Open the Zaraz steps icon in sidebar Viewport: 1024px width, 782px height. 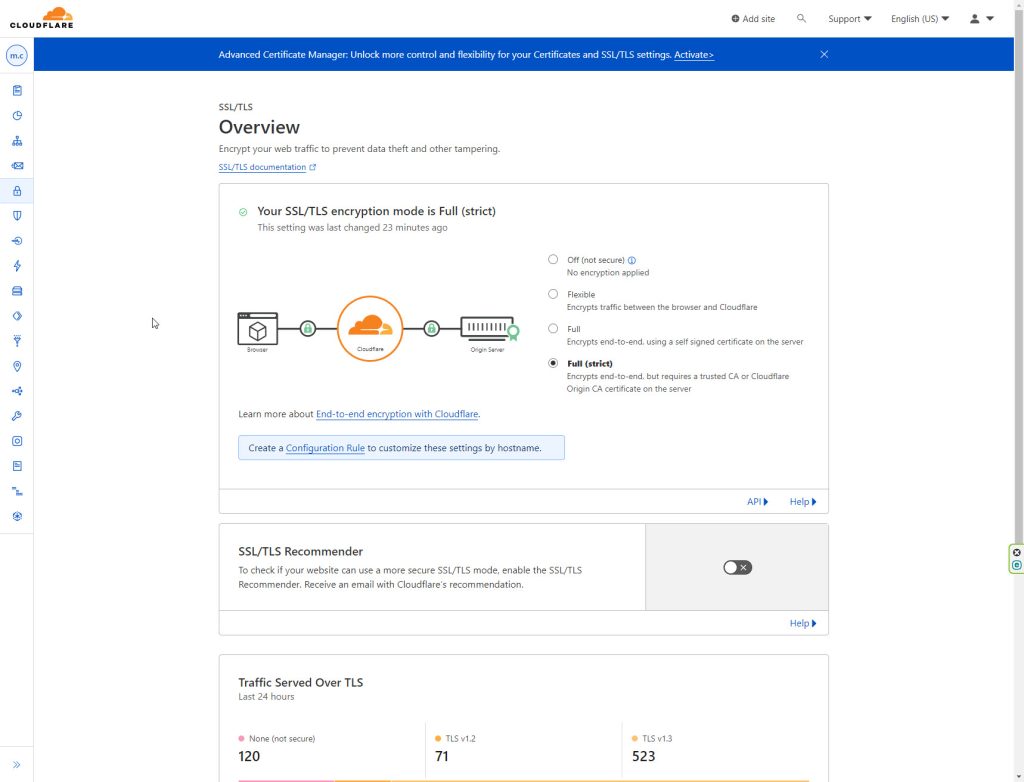click(x=17, y=491)
